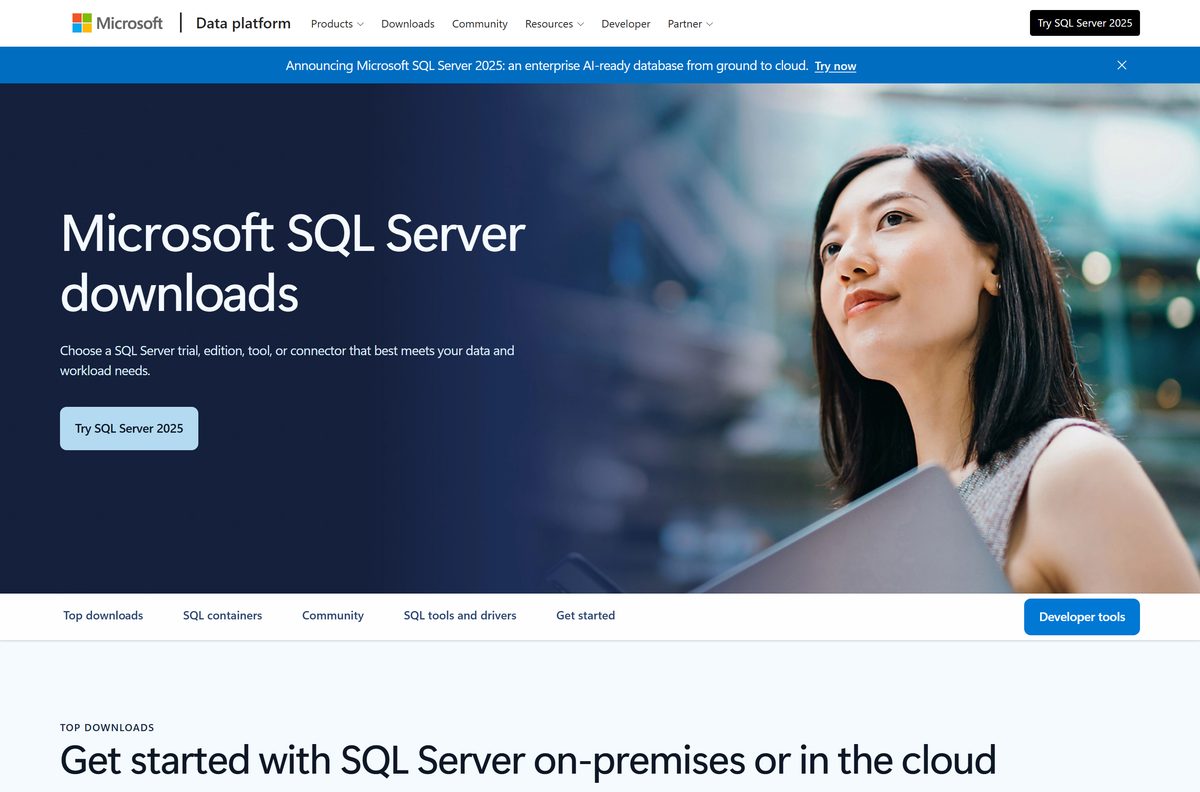Expand the Products menu
Screen dimensions: 1200x792
337,24
